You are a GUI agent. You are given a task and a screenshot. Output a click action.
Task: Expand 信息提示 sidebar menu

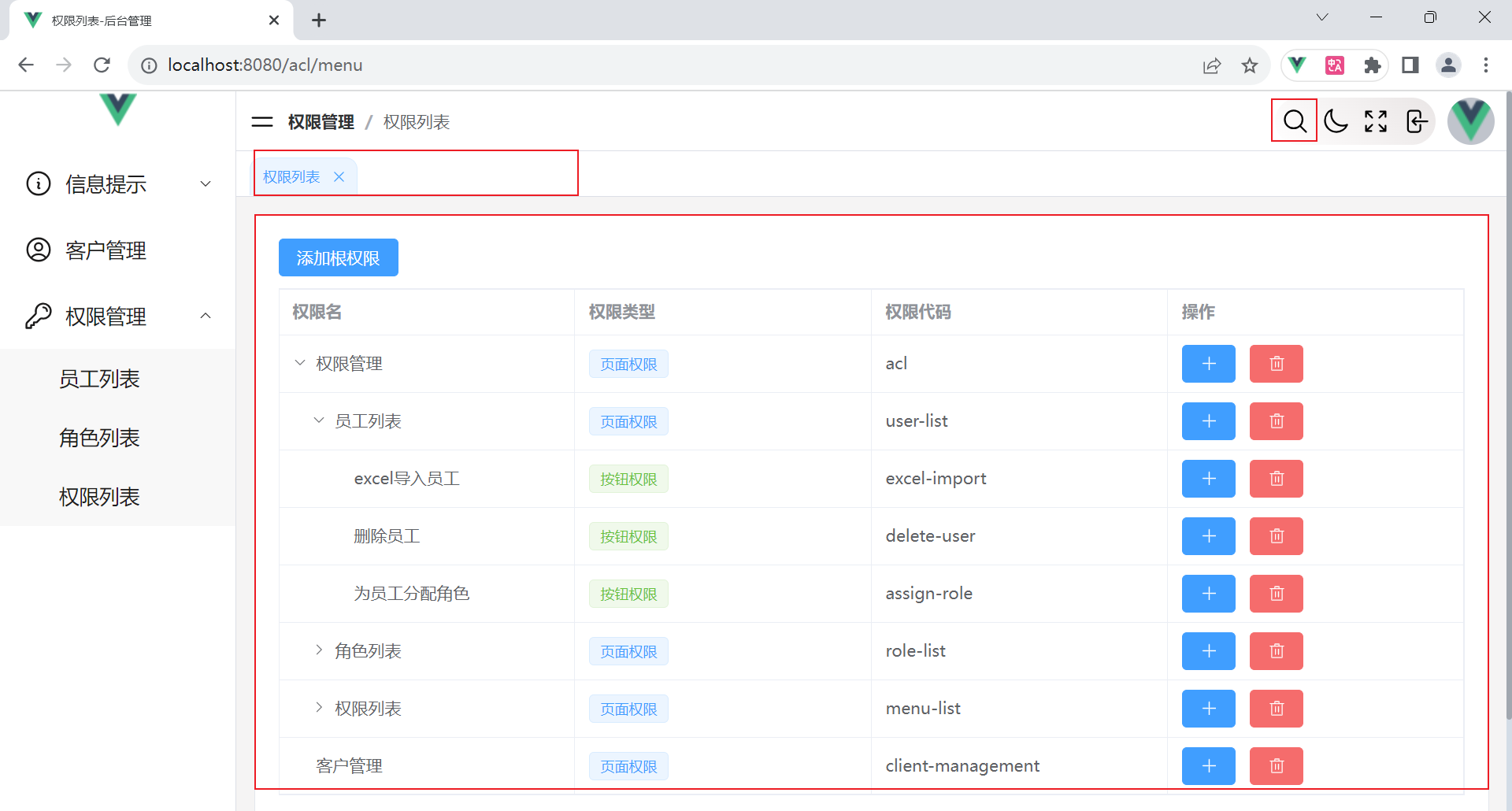pyautogui.click(x=118, y=184)
